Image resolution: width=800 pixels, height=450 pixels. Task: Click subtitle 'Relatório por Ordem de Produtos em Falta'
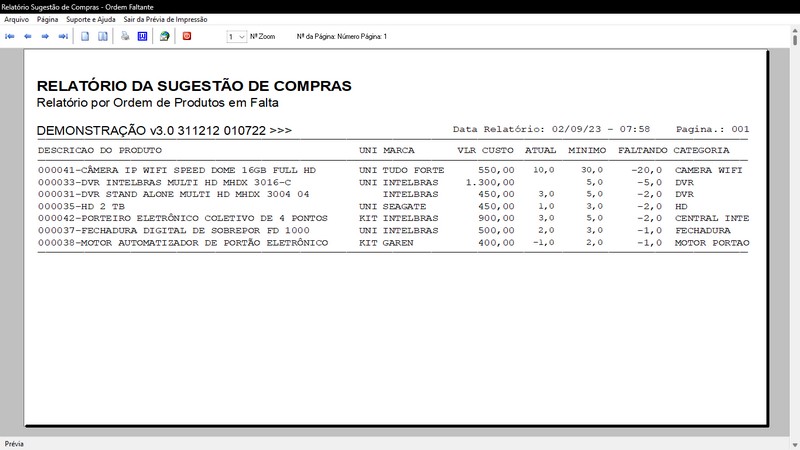click(158, 103)
